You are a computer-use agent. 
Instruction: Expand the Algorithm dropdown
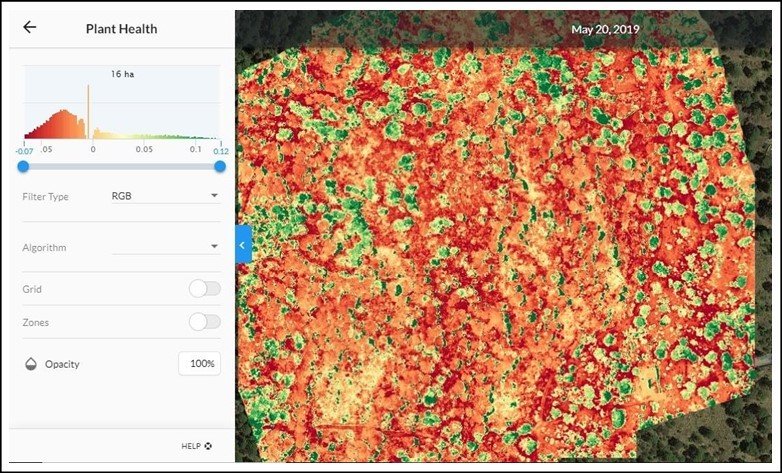pyautogui.click(x=214, y=247)
